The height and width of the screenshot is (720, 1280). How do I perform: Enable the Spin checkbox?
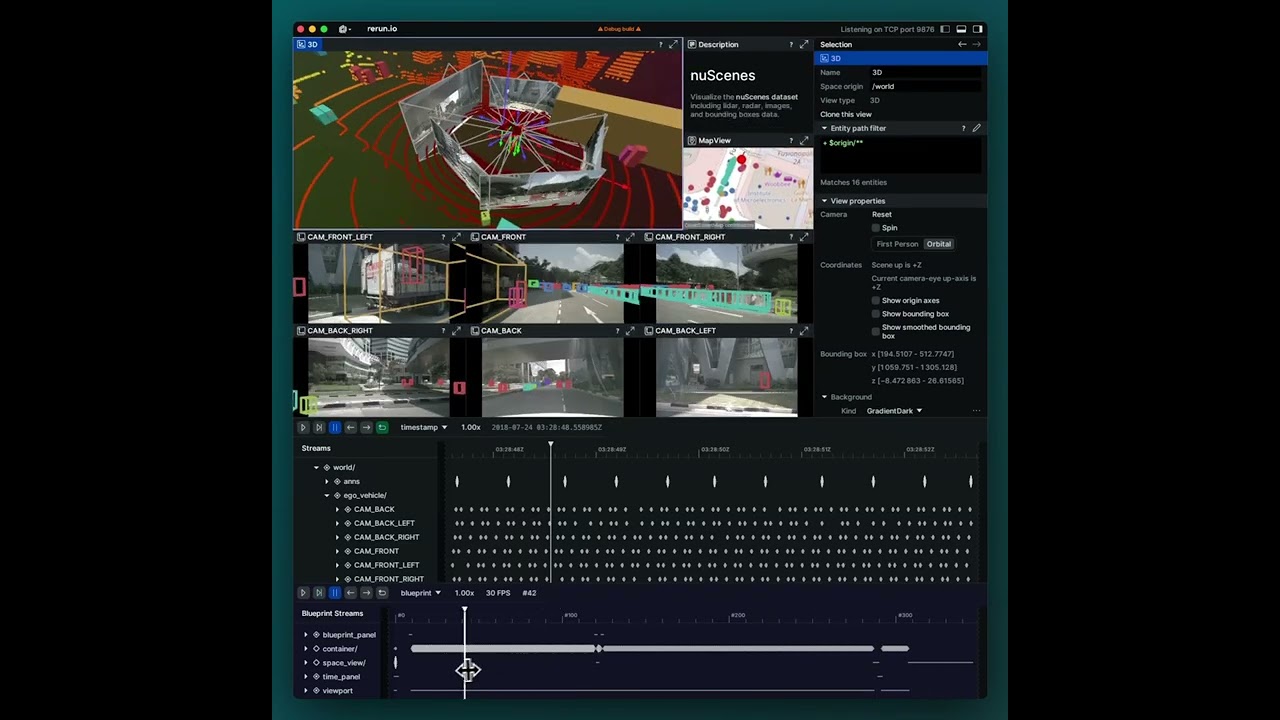pyautogui.click(x=876, y=228)
